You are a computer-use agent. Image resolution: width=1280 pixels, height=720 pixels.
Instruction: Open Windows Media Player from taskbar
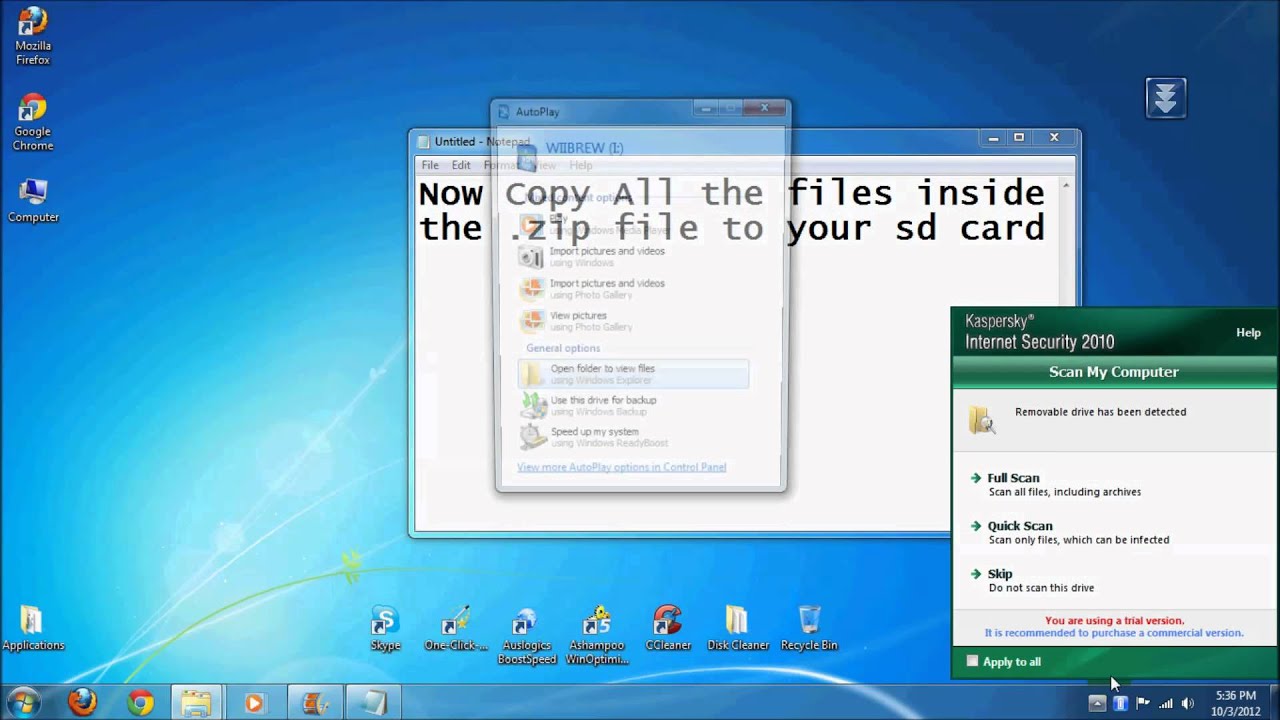(254, 703)
